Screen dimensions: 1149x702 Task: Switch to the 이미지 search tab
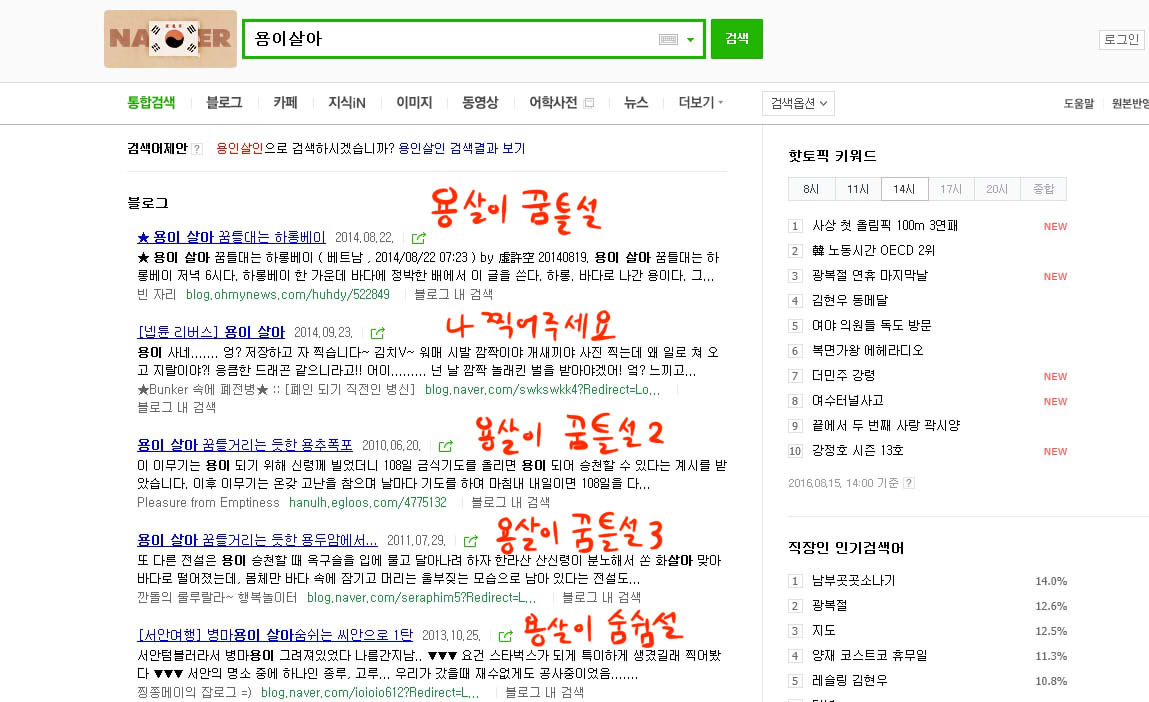pos(414,102)
